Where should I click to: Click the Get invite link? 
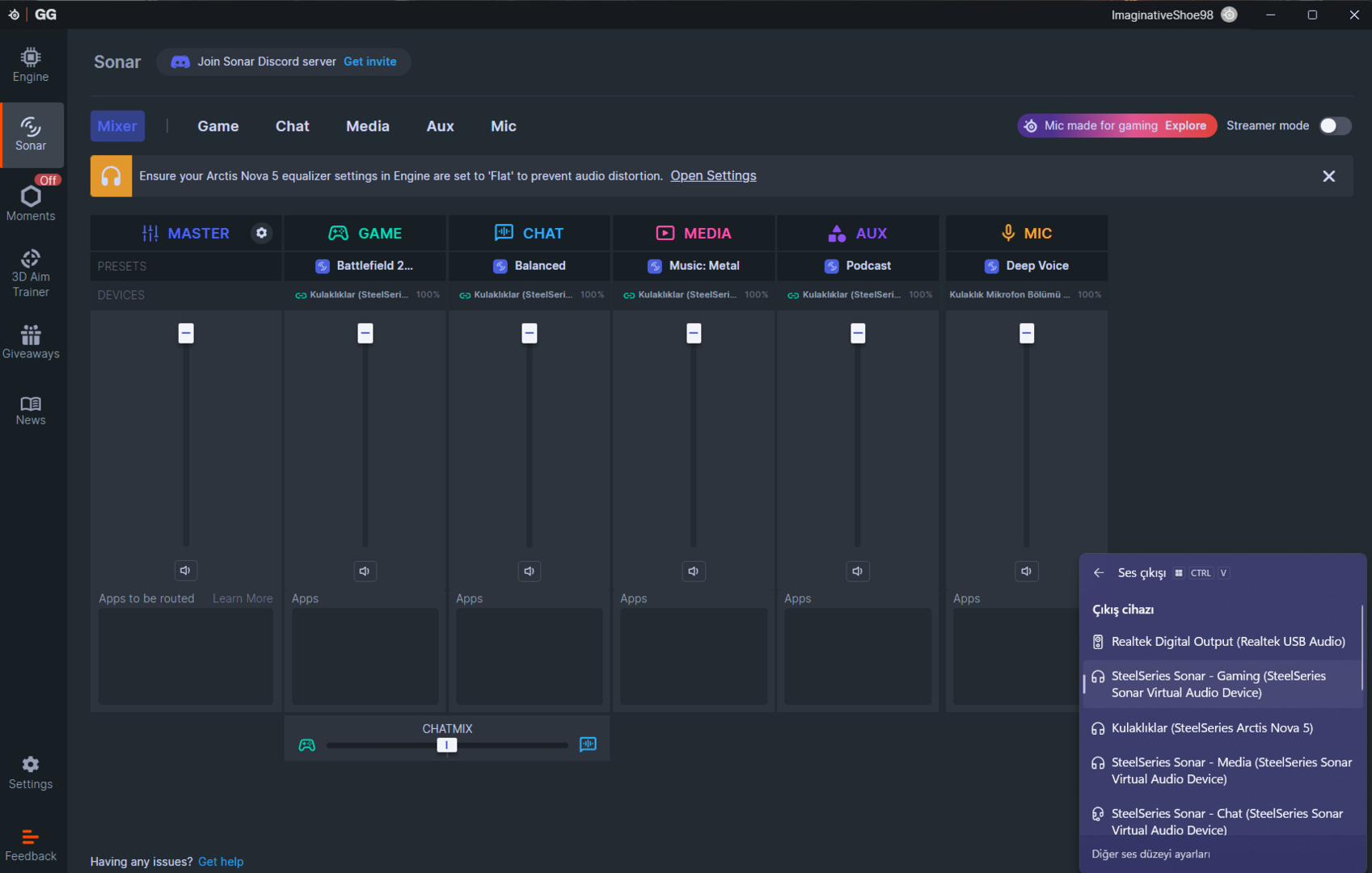[x=370, y=61]
